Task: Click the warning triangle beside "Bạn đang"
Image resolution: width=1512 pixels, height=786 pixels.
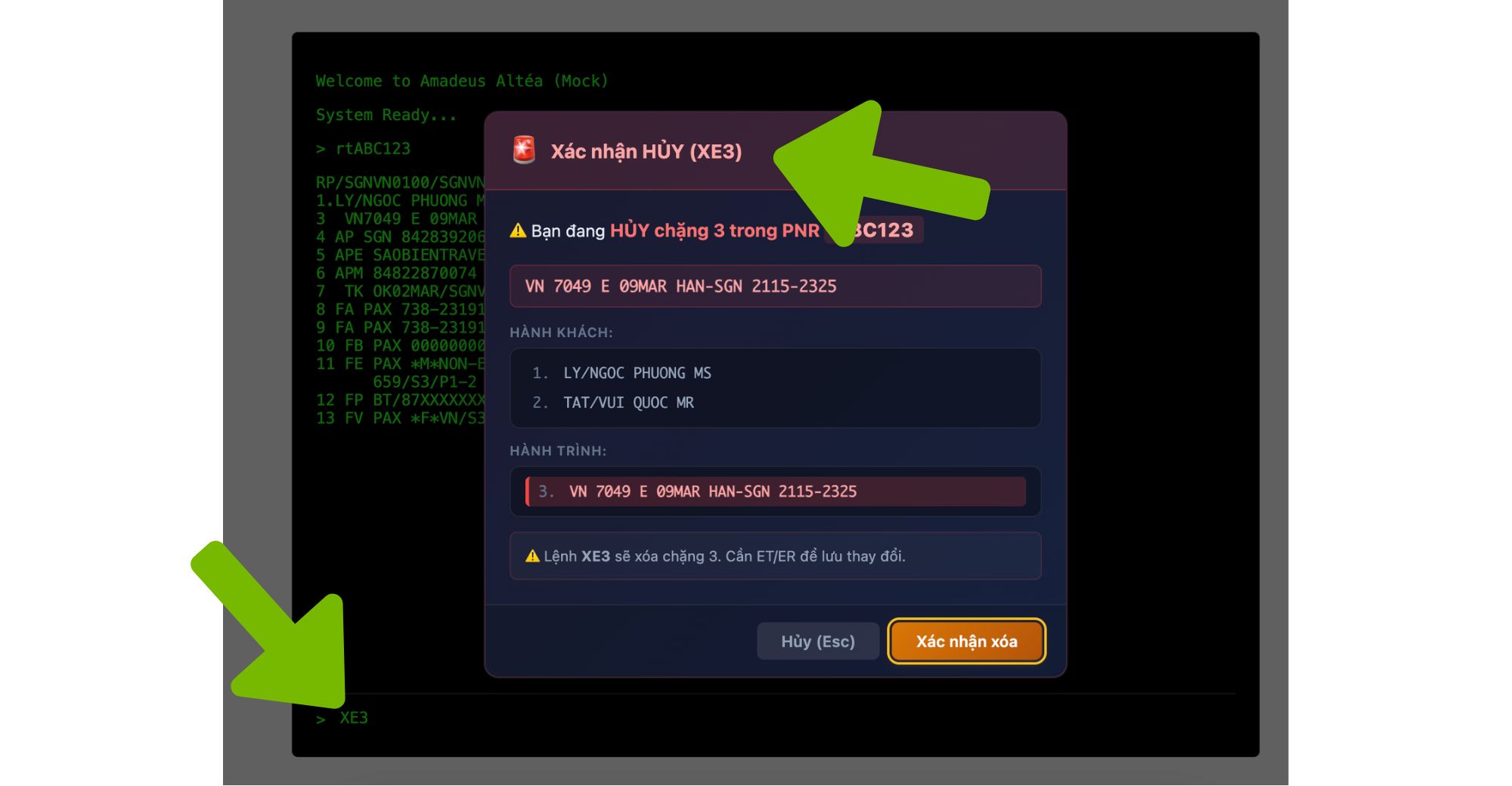Action: pos(518,231)
